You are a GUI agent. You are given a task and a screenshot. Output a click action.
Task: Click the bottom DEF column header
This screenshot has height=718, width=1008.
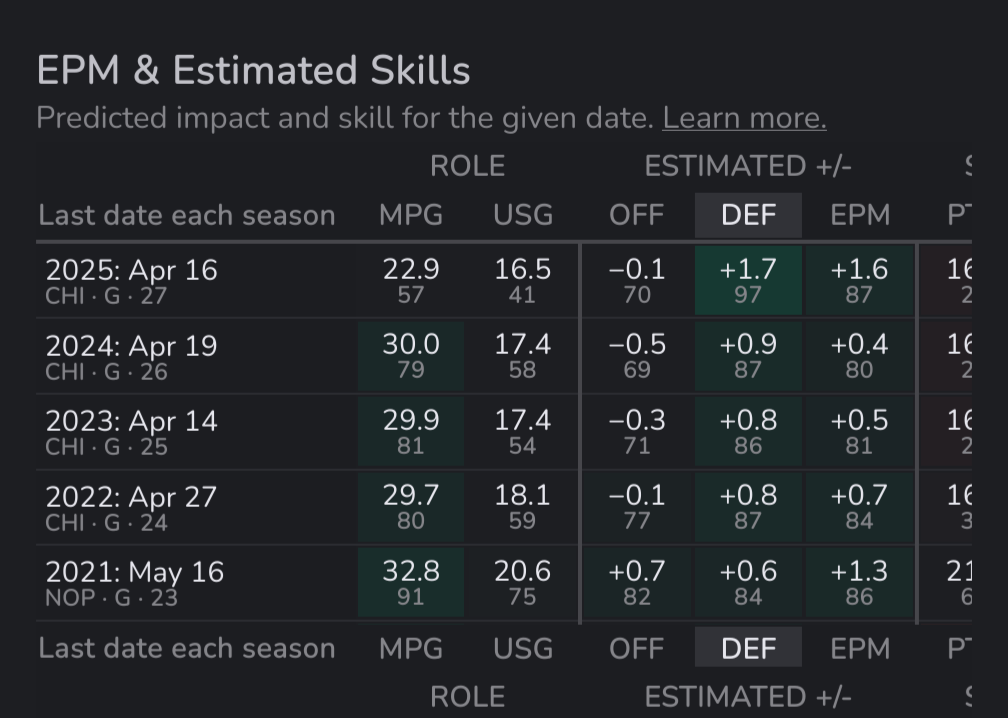point(748,648)
